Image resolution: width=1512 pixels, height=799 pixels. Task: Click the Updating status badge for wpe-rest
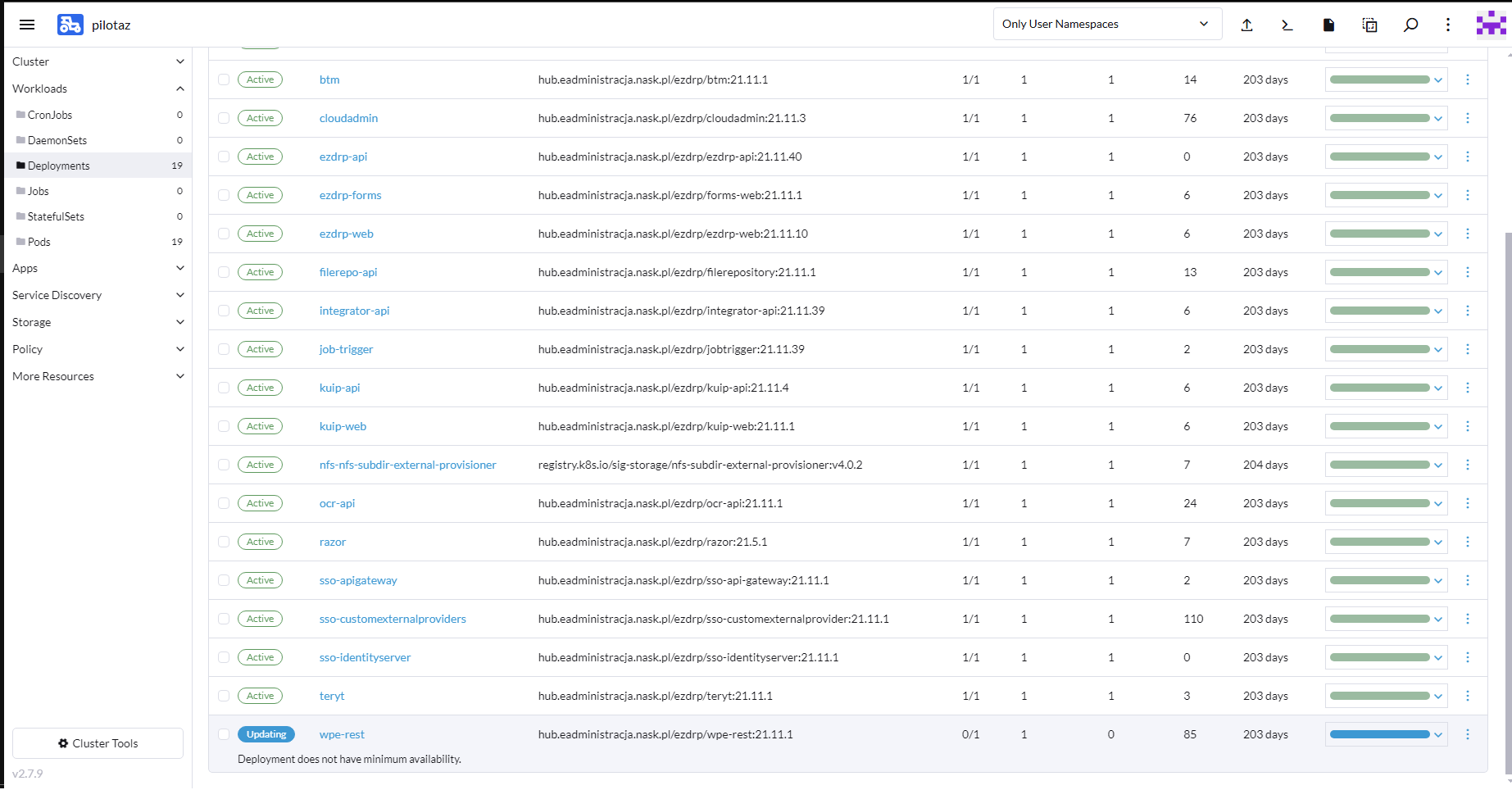click(266, 734)
